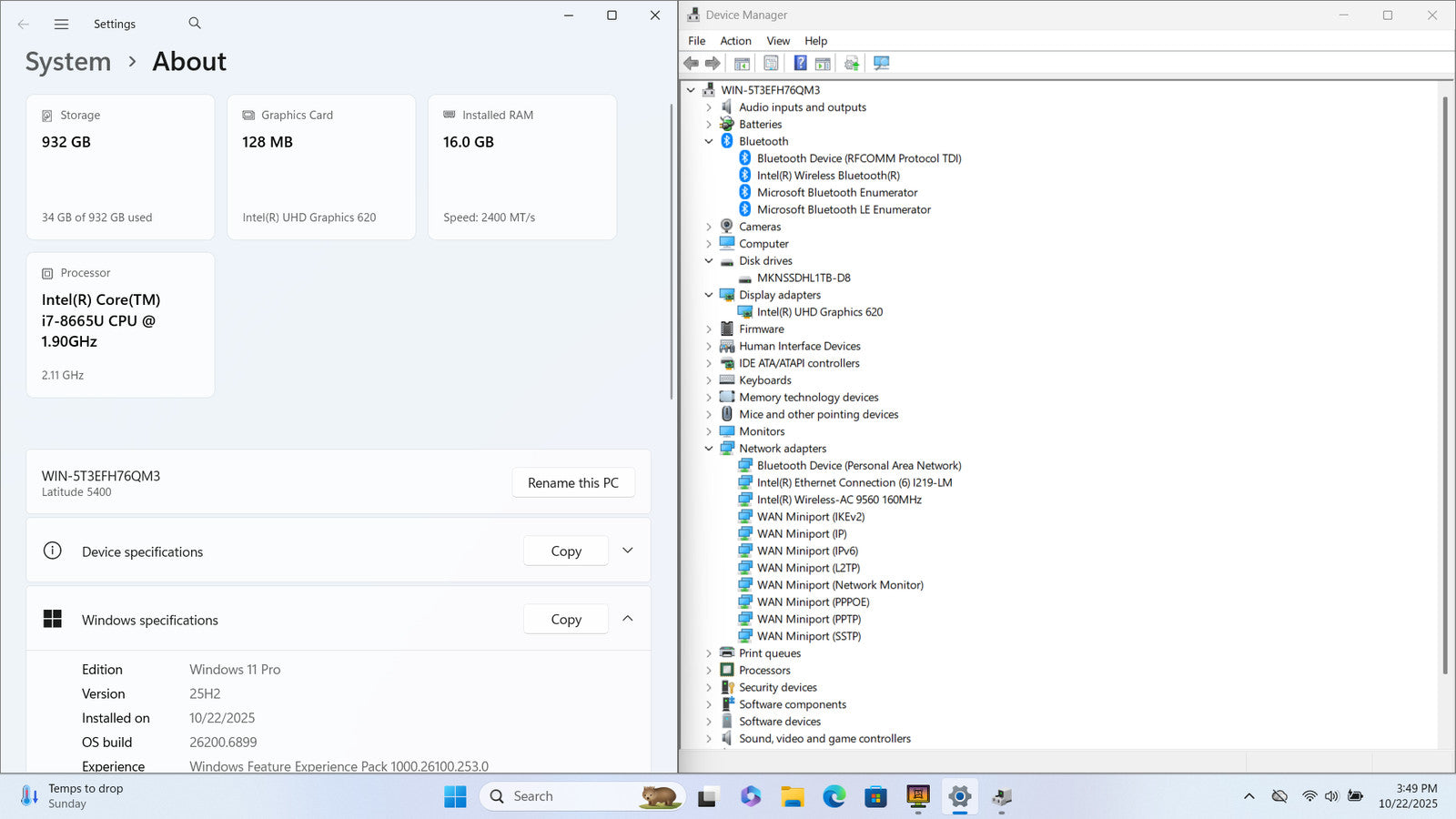This screenshot has width=1456, height=819.
Task: Open the View menu in Device Manager
Action: click(x=778, y=41)
